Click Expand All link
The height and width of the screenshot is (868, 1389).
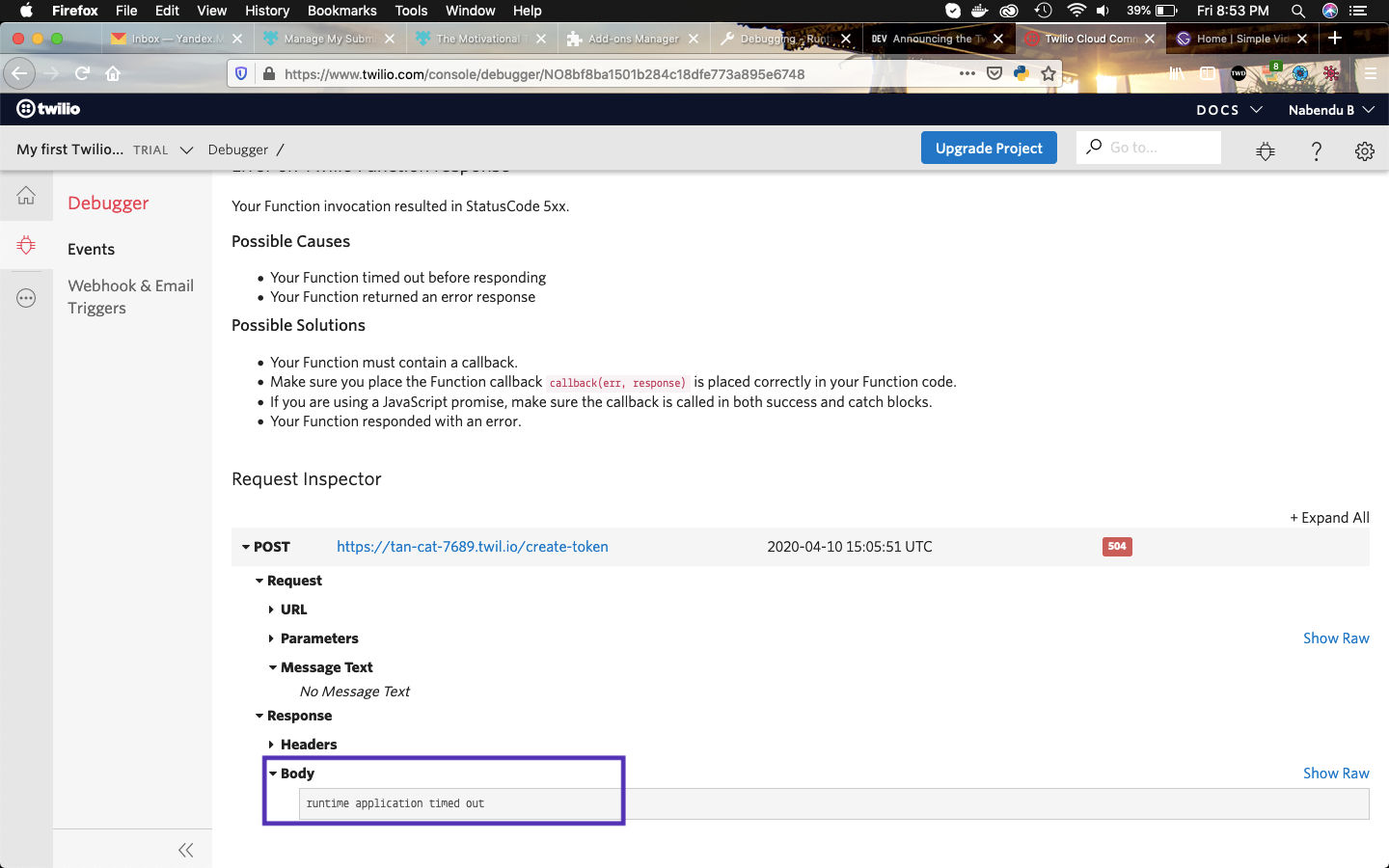(x=1329, y=518)
